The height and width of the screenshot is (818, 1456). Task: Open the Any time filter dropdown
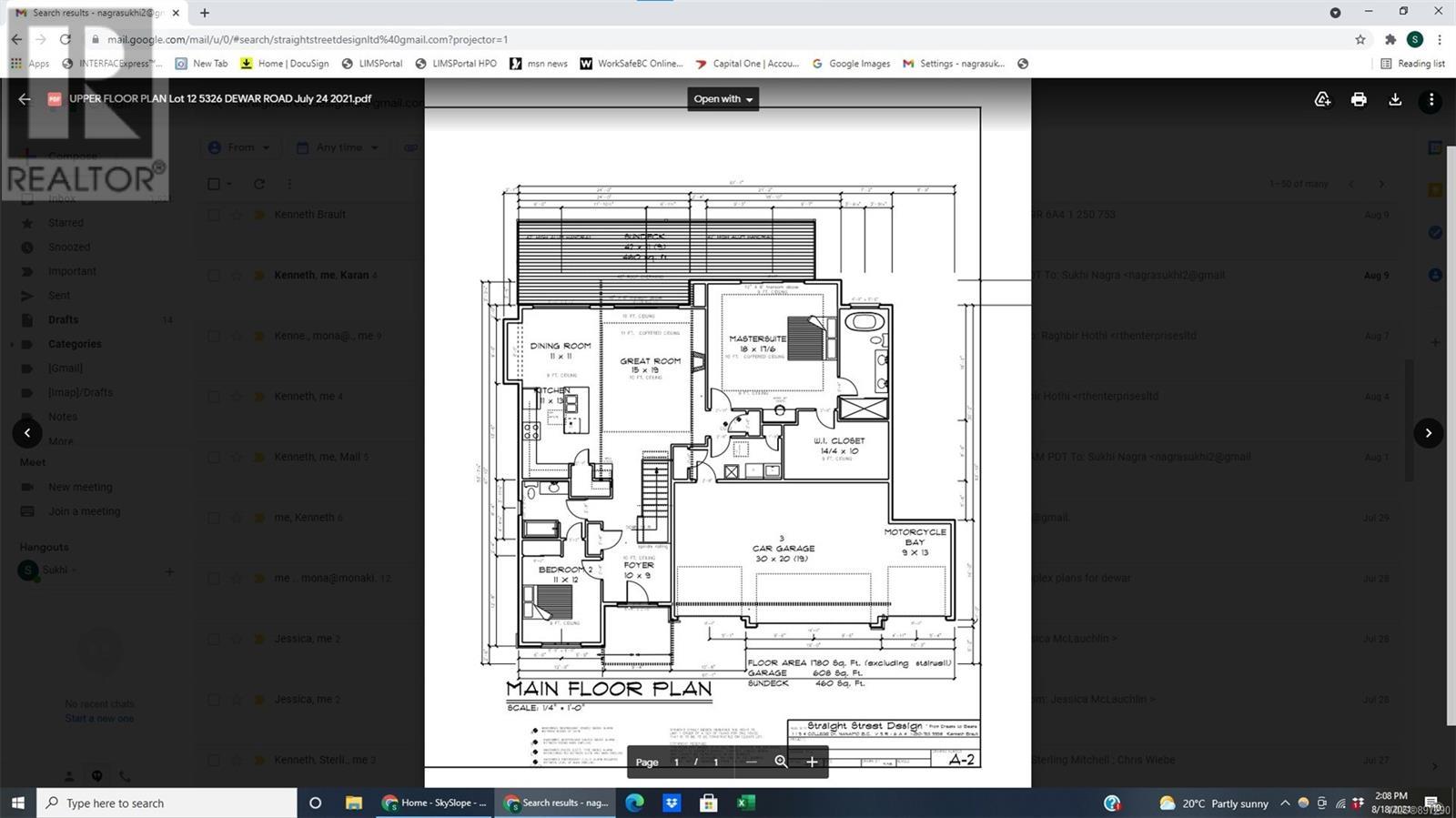point(338,147)
